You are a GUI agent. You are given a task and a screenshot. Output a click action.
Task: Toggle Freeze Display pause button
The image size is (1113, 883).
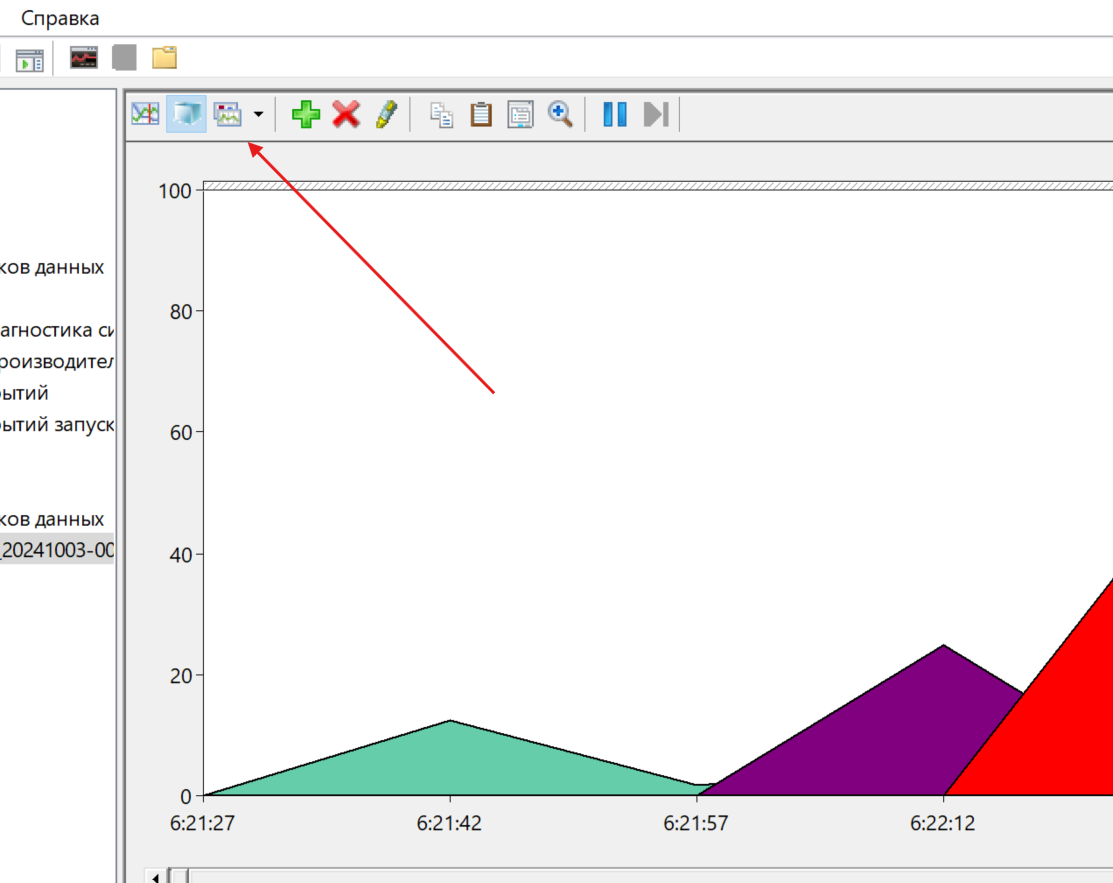pyautogui.click(x=615, y=114)
